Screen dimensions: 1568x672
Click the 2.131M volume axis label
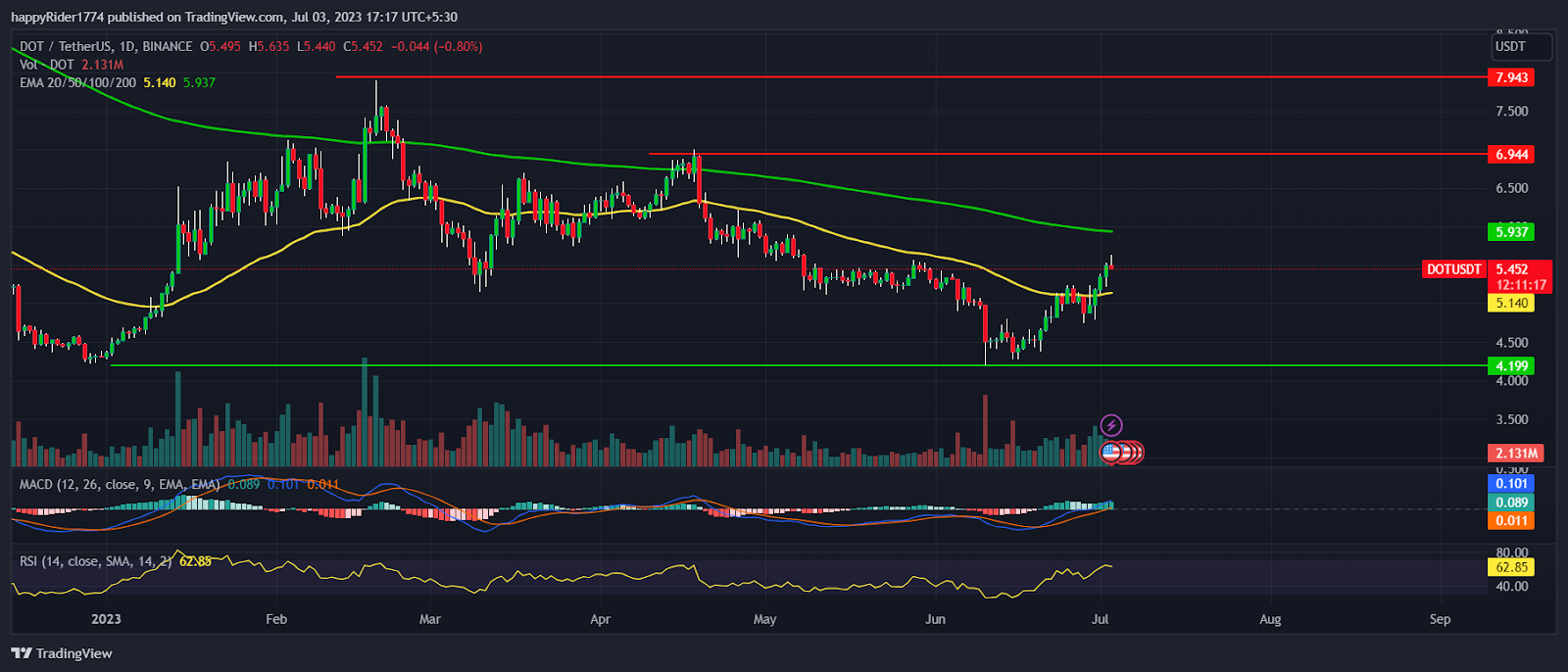[x=1516, y=454]
